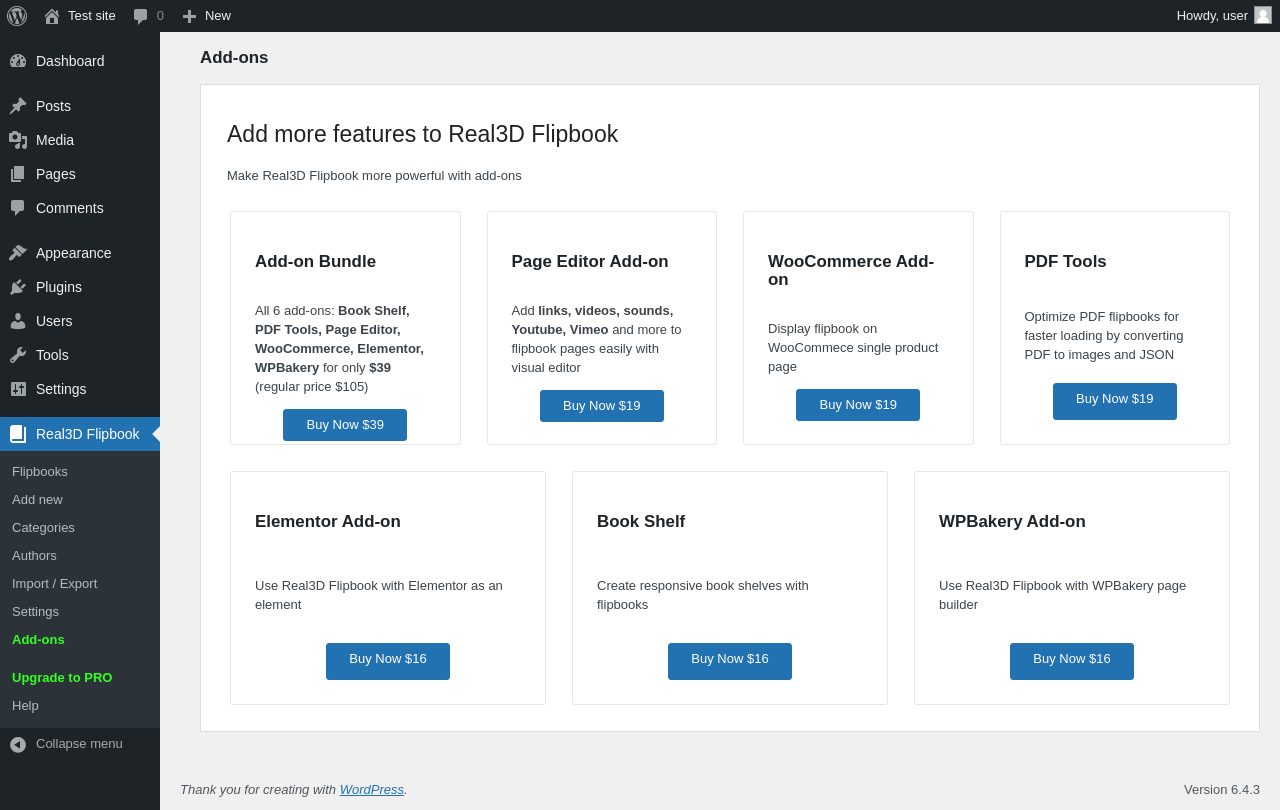Open the Flipbooks submenu item
This screenshot has width=1280, height=810.
click(x=40, y=472)
